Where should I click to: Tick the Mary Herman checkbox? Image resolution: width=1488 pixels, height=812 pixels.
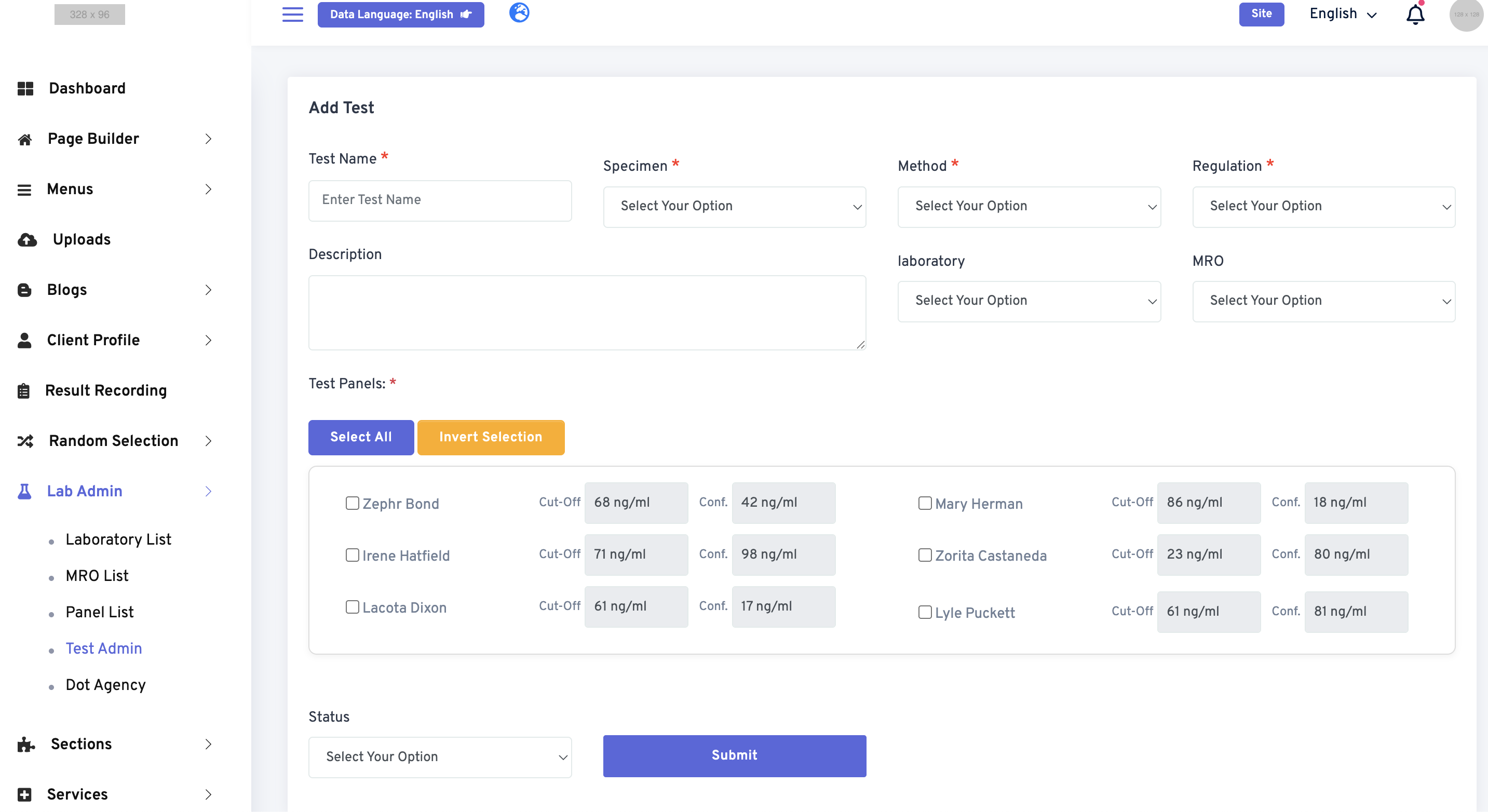(925, 503)
